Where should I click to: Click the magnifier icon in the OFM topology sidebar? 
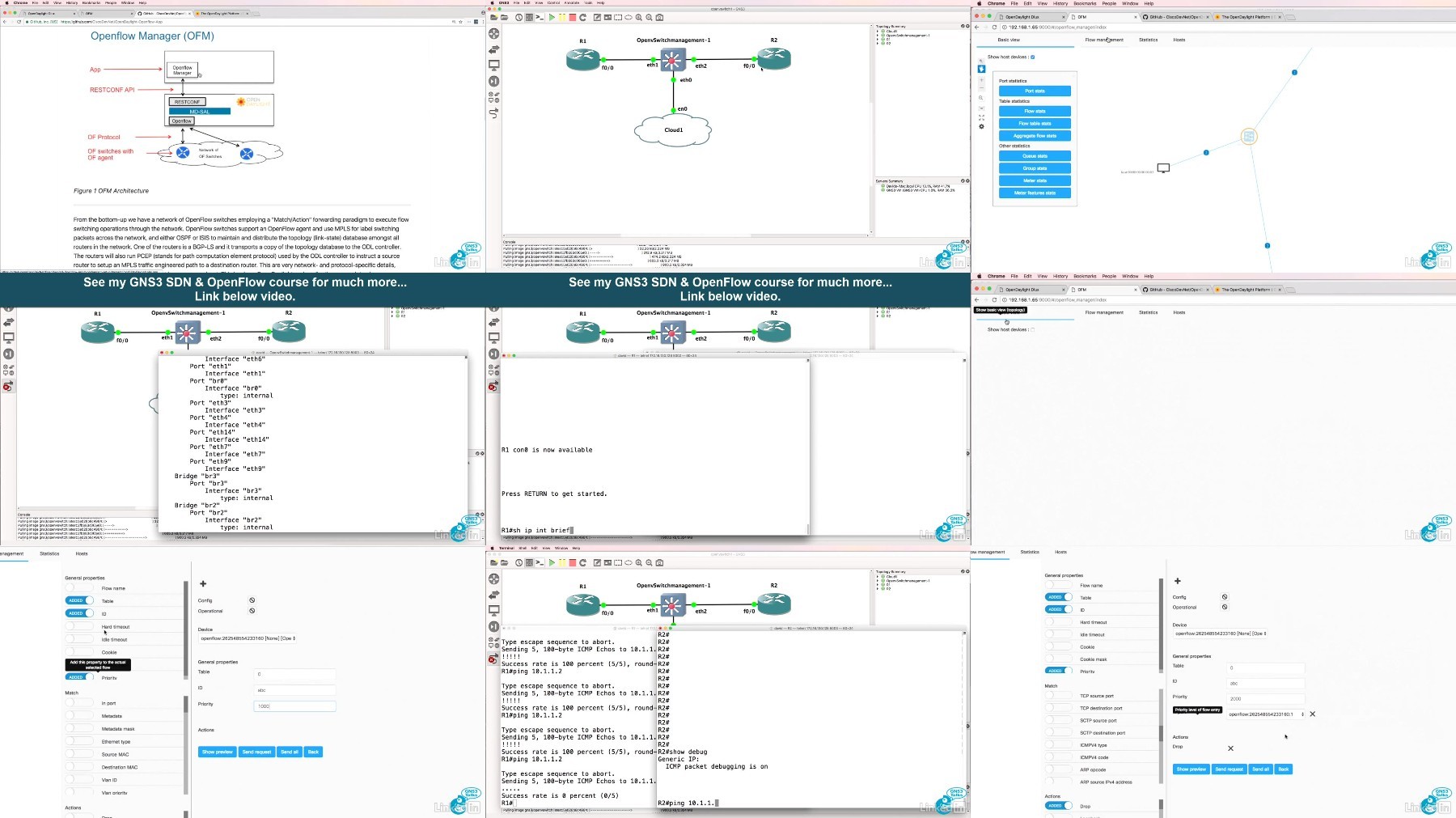click(981, 98)
